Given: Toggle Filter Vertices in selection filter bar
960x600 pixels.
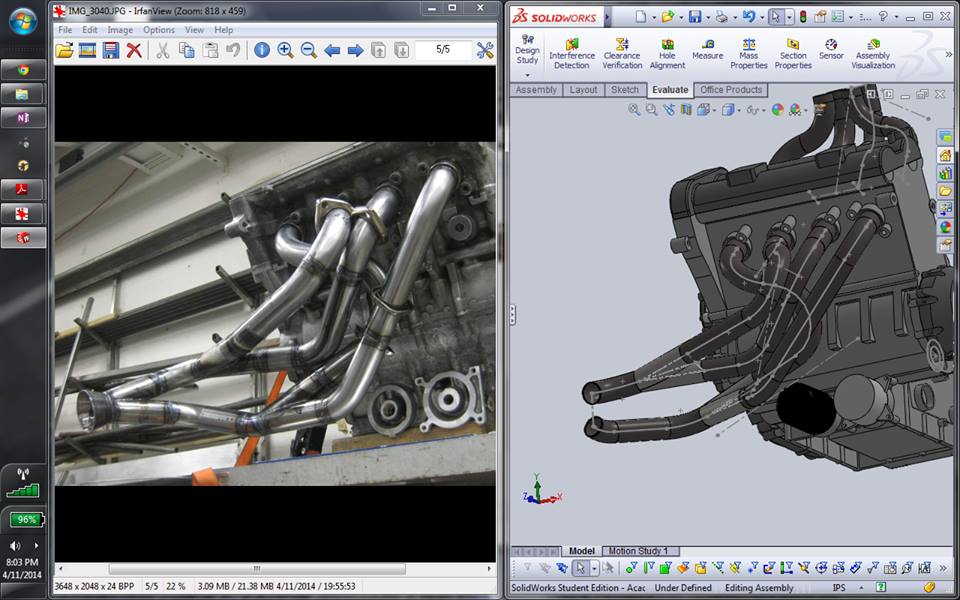Looking at the screenshot, I should pos(631,569).
